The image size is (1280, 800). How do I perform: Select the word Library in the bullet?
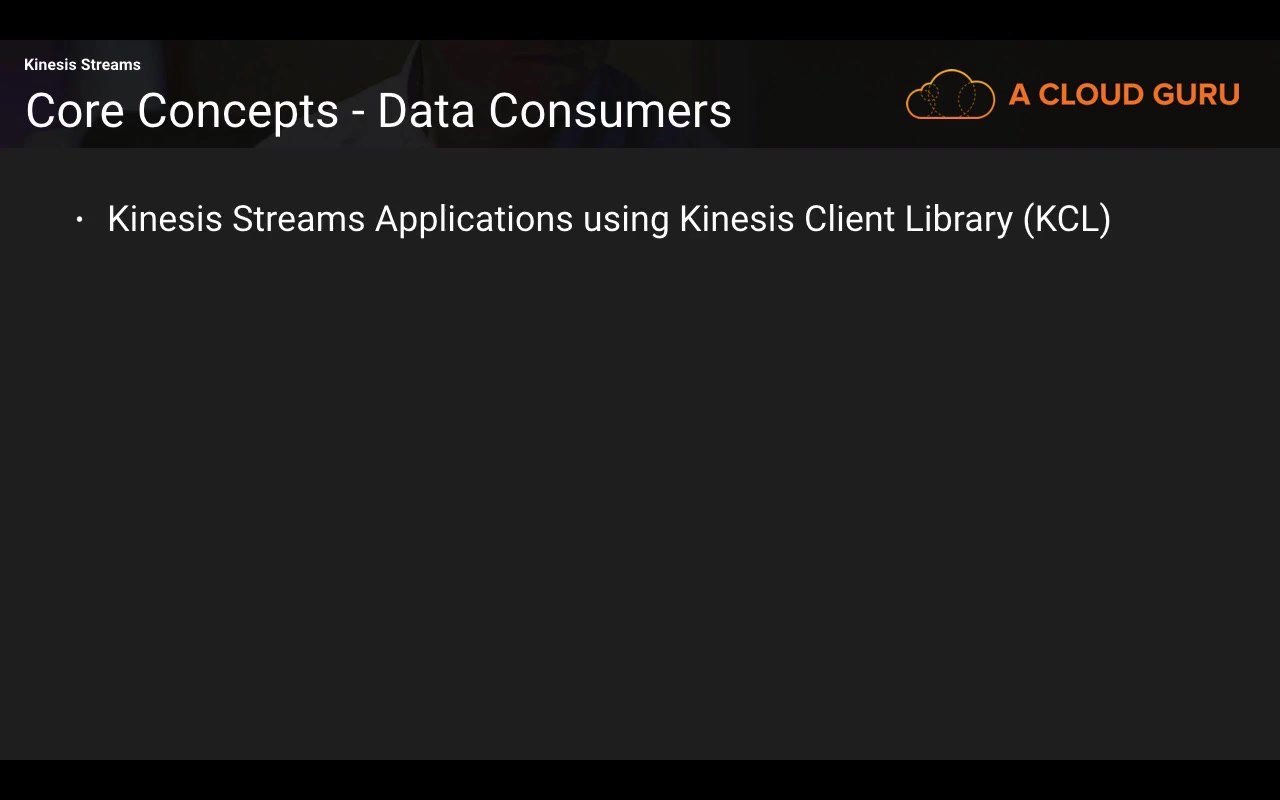pyautogui.click(x=958, y=219)
